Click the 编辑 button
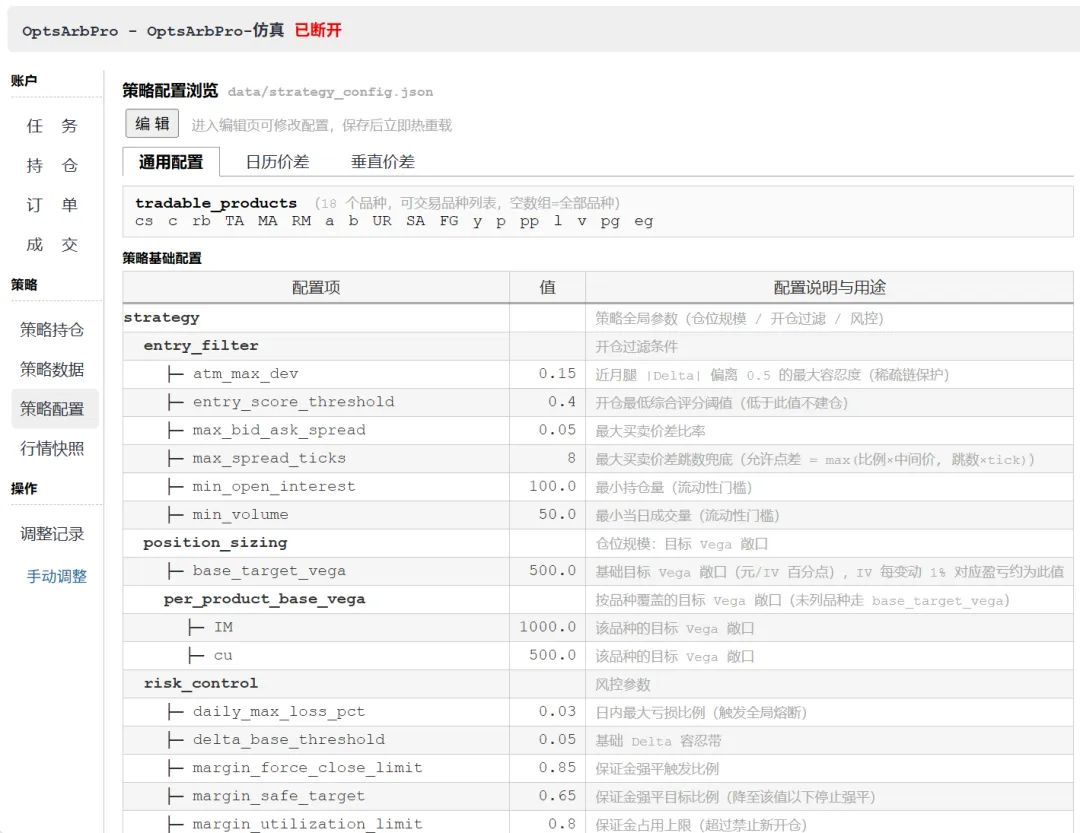1080x833 pixels. click(x=152, y=124)
